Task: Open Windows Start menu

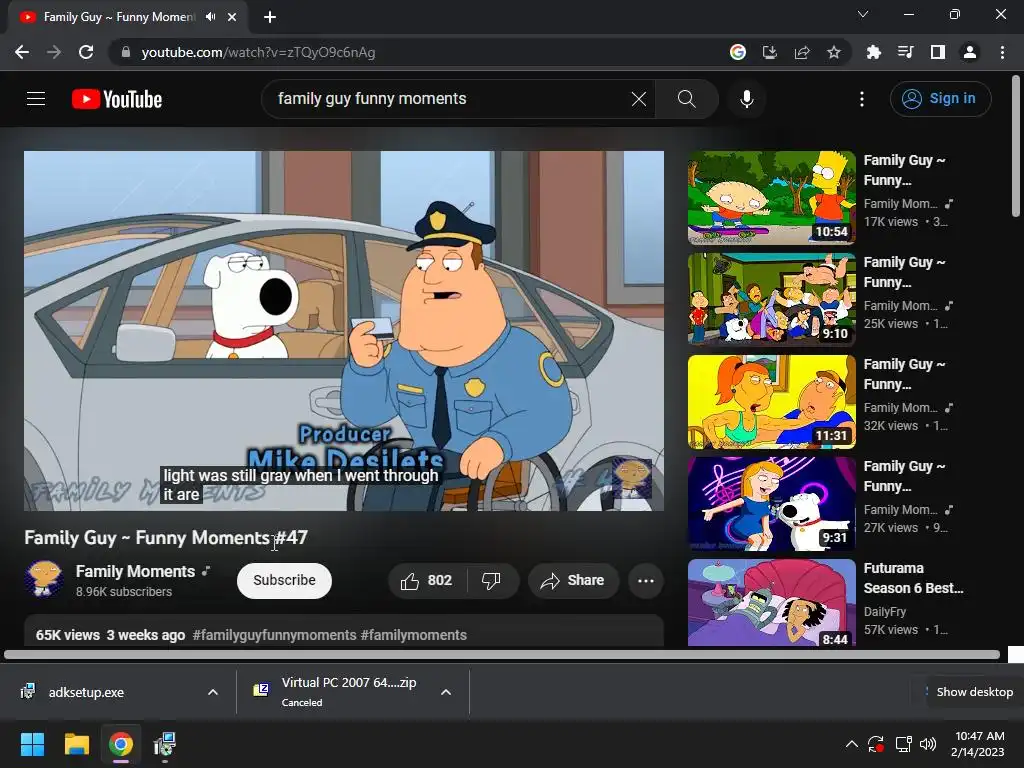Action: tap(32, 744)
